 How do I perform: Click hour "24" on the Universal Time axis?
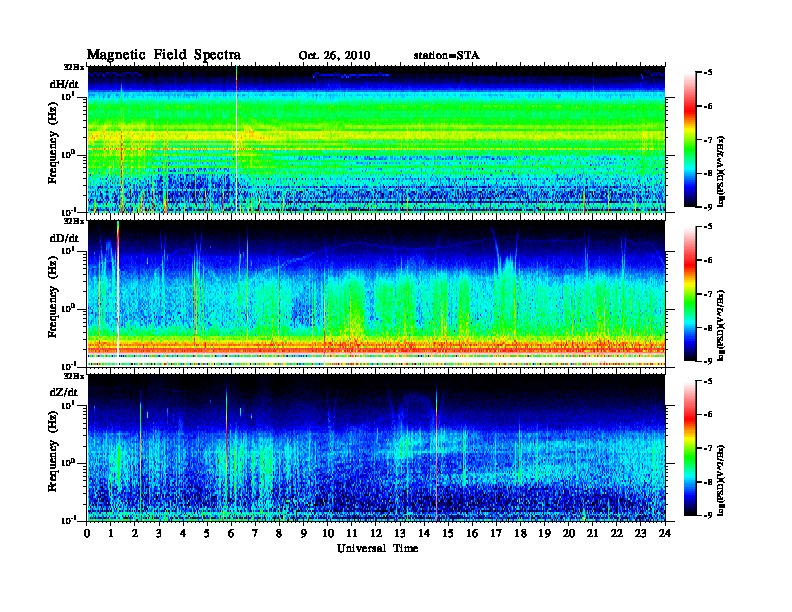pyautogui.click(x=665, y=533)
